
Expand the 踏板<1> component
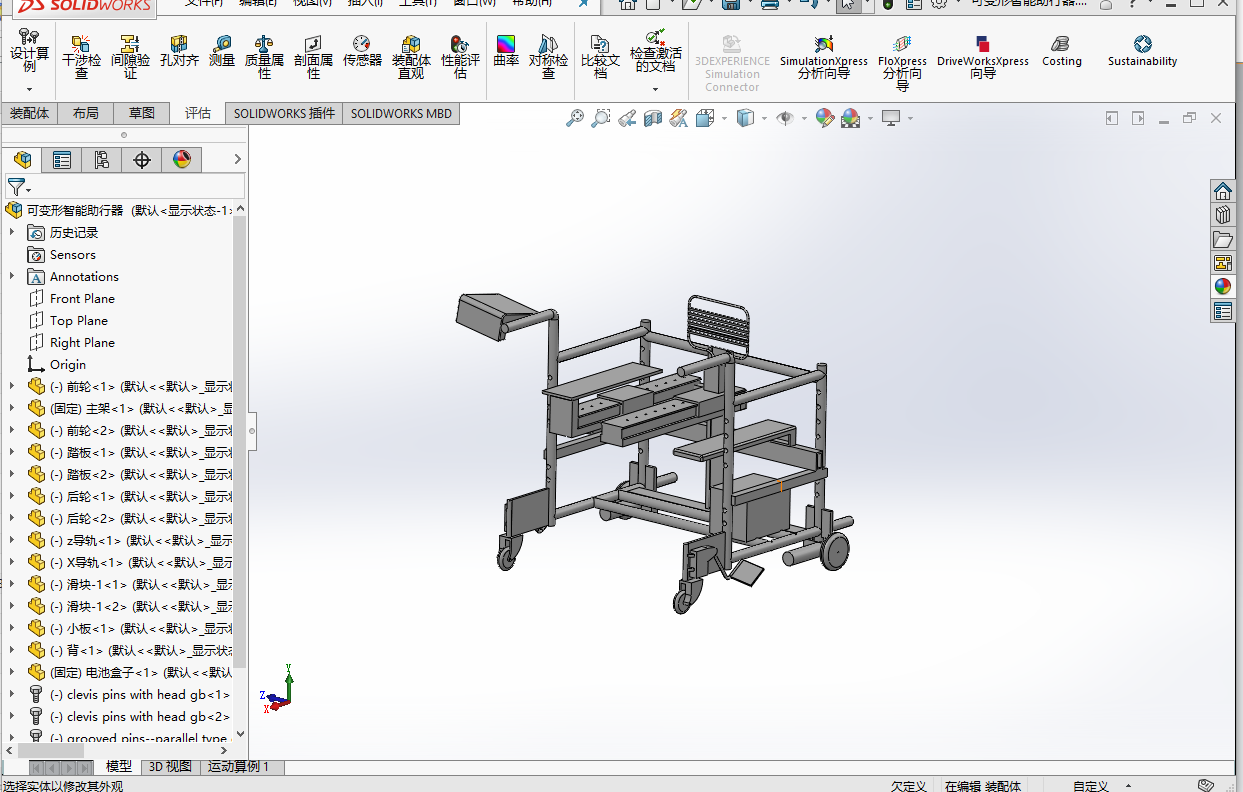[12, 452]
